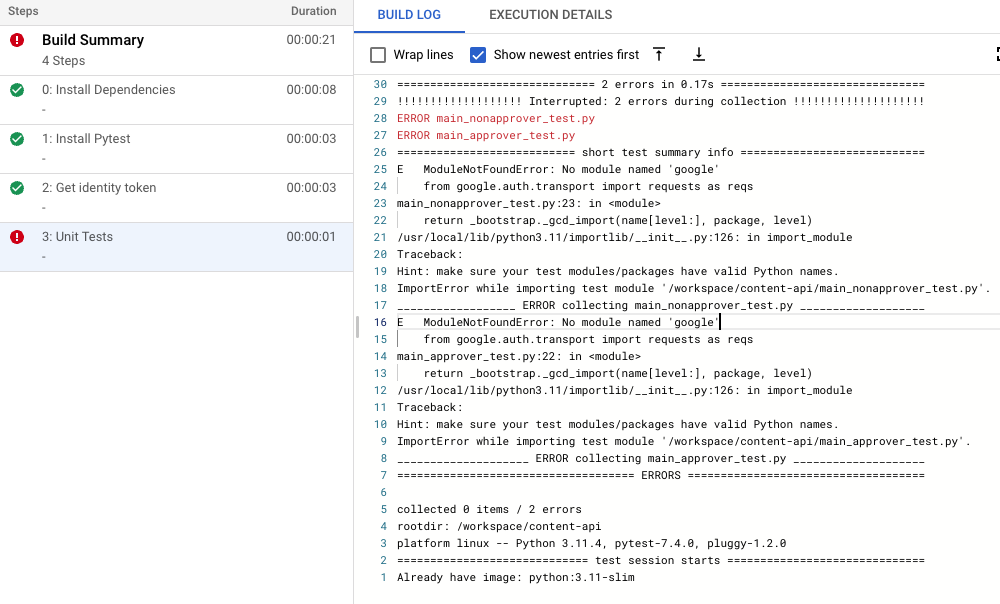Jump to top of the build log
The width and height of the screenshot is (1000, 604).
[659, 55]
